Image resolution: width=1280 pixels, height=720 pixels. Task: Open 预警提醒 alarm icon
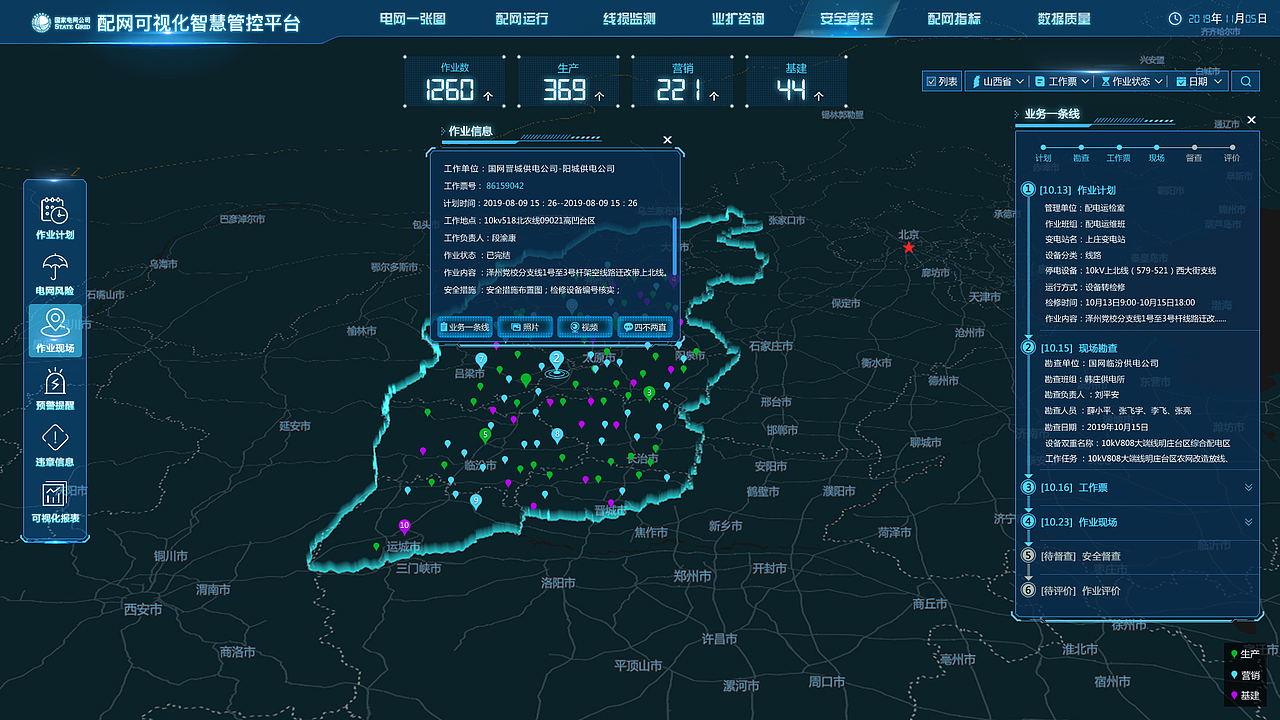click(x=55, y=382)
